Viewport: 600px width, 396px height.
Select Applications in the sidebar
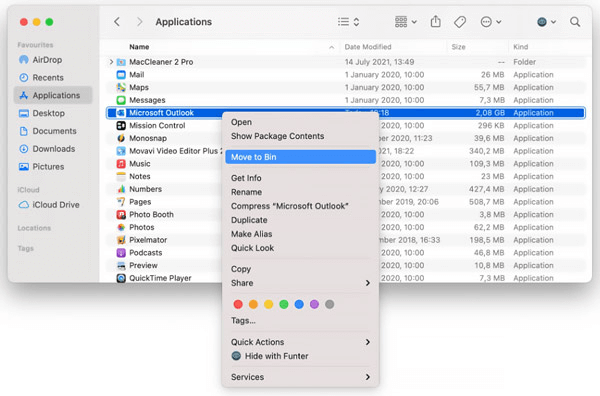[53, 95]
